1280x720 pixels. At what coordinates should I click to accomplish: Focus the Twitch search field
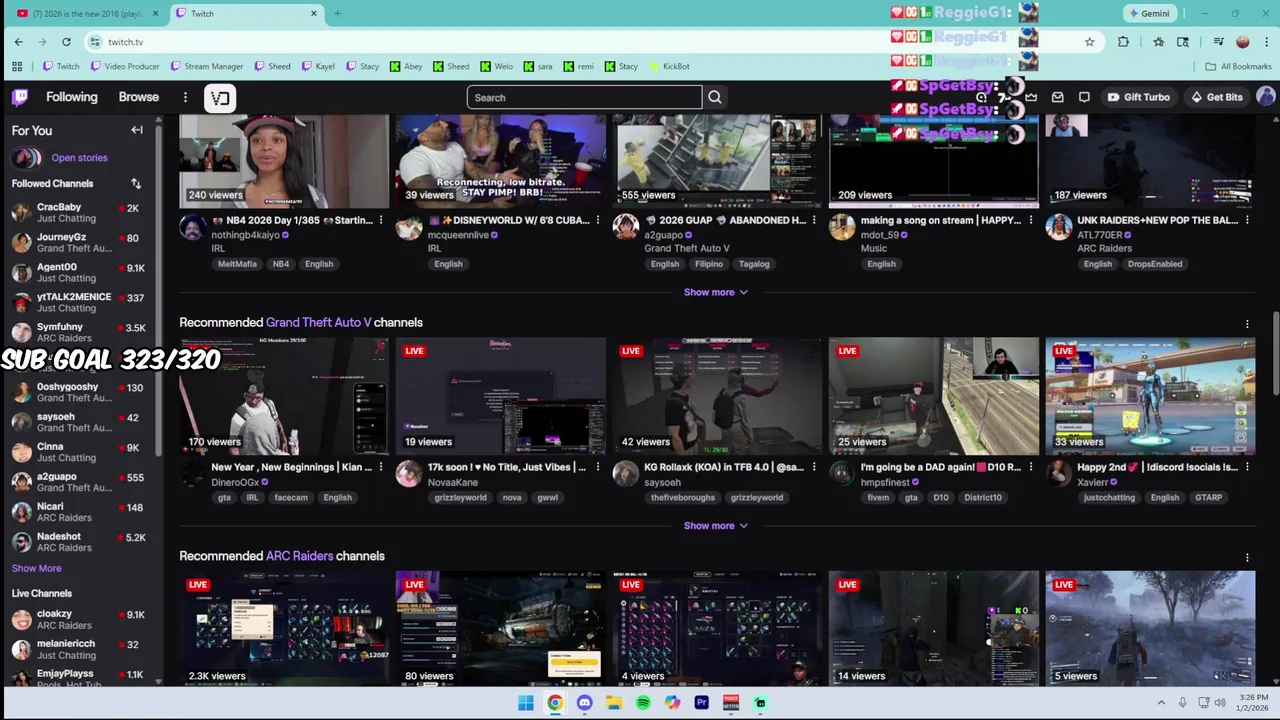pos(584,97)
